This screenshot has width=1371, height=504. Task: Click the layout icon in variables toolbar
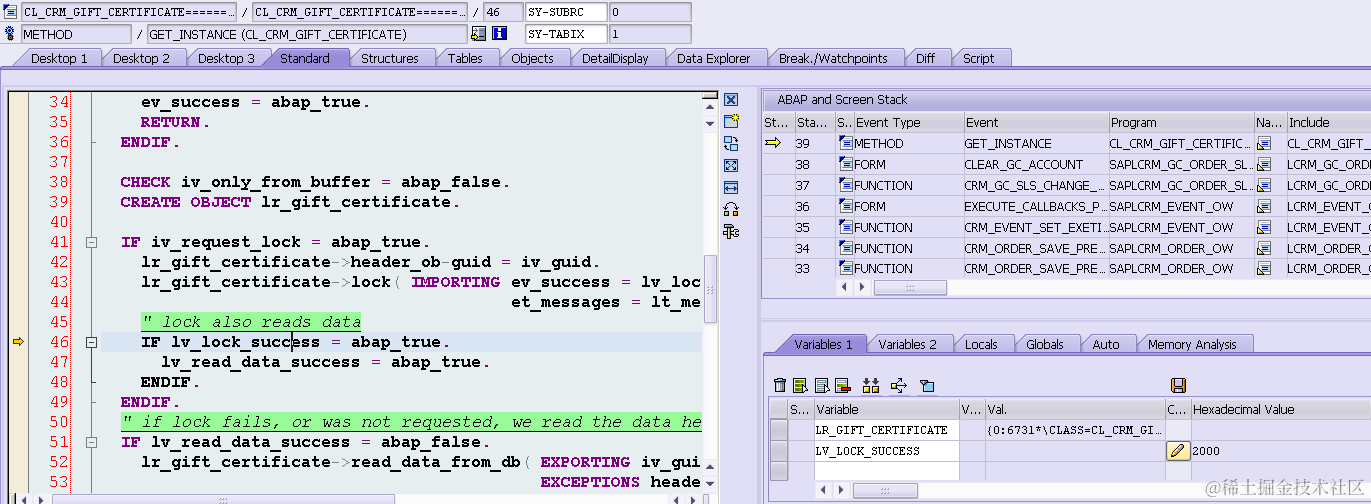927,385
